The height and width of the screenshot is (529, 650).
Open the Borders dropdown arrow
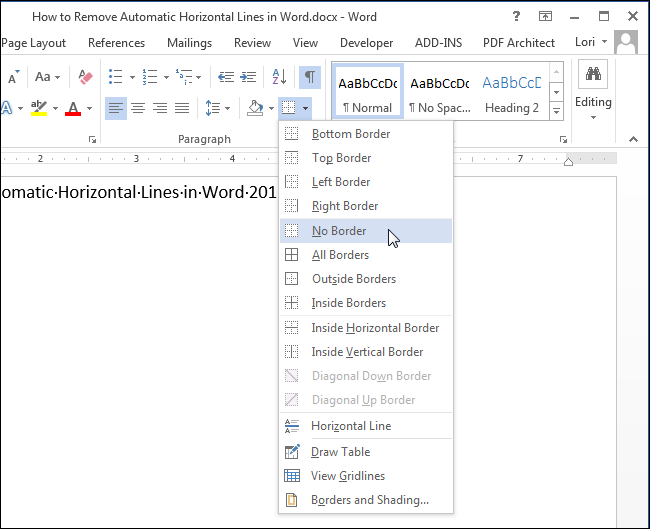click(306, 109)
